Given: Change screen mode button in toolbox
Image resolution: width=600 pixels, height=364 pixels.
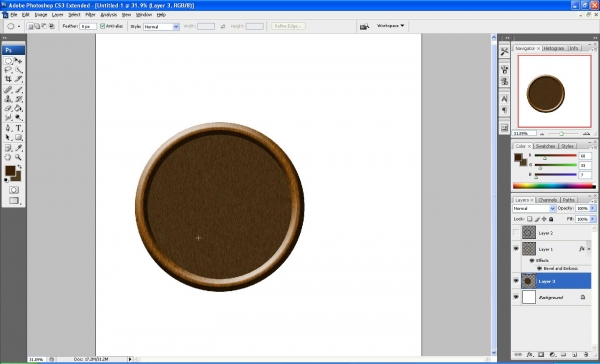Looking at the screenshot, I should [14, 201].
